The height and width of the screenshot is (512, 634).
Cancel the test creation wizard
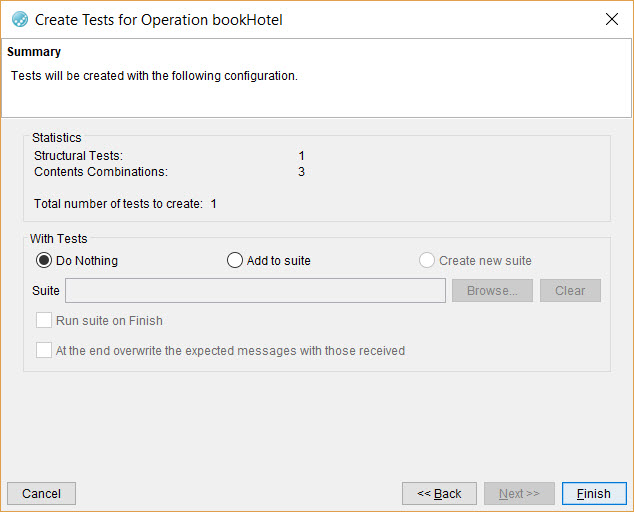point(41,494)
